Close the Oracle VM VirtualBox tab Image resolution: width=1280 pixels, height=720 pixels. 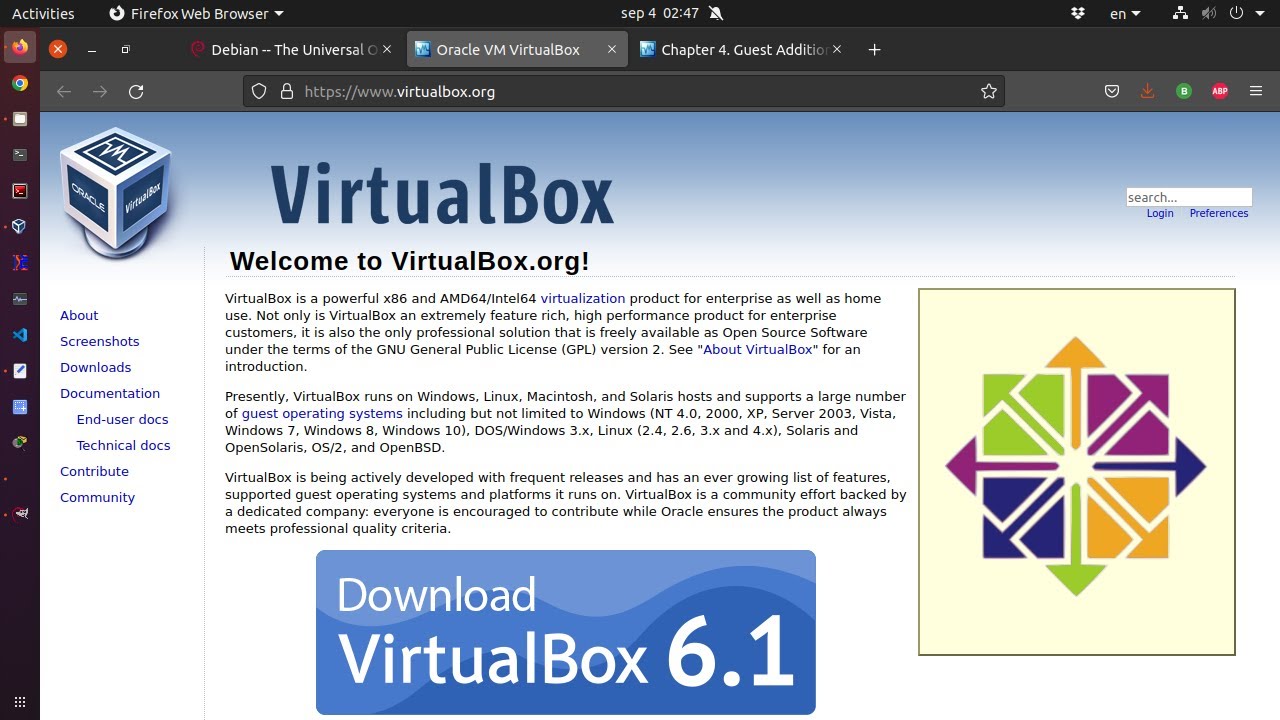(x=612, y=49)
